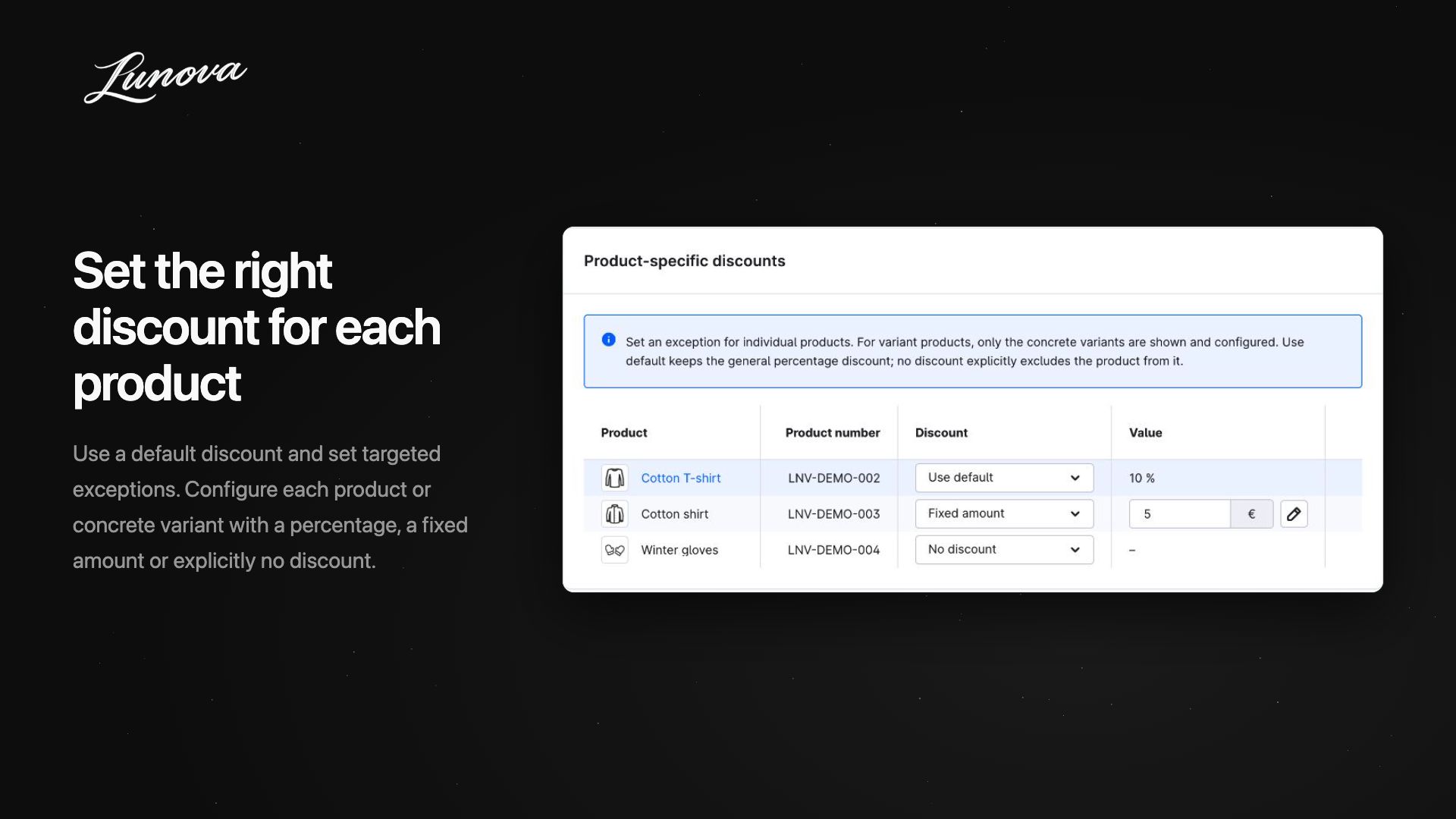Open the Cotton T-shirt product link

(x=680, y=478)
